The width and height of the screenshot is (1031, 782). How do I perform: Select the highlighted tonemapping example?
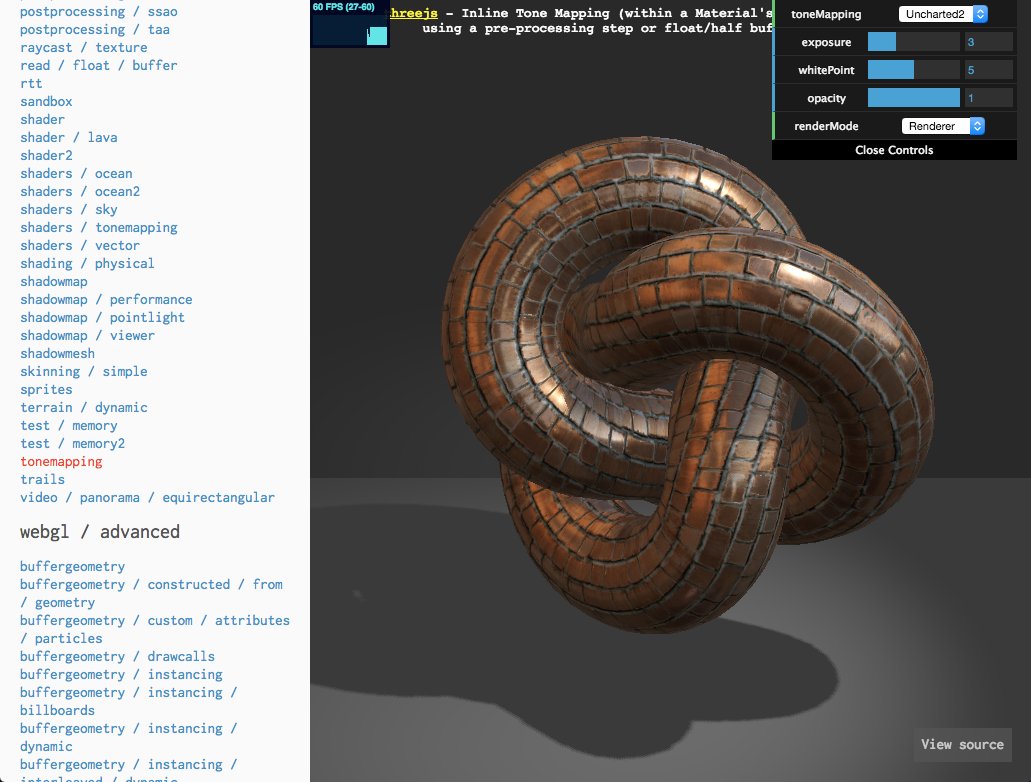coord(61,462)
